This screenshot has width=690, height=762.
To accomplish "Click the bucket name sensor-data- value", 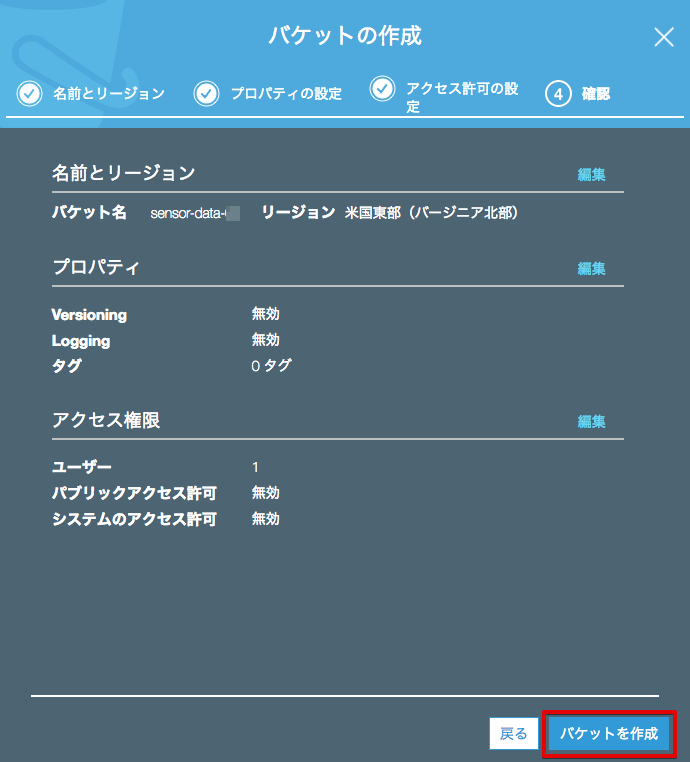I will (x=195, y=213).
